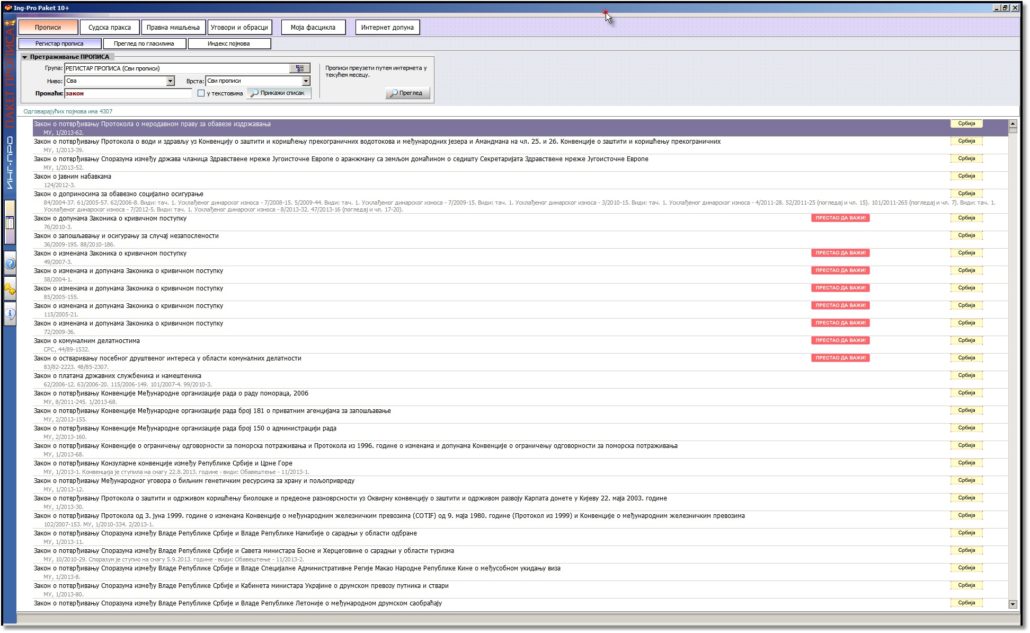
Task: Open the Врста dropdown
Action: pyautogui.click(x=305, y=81)
